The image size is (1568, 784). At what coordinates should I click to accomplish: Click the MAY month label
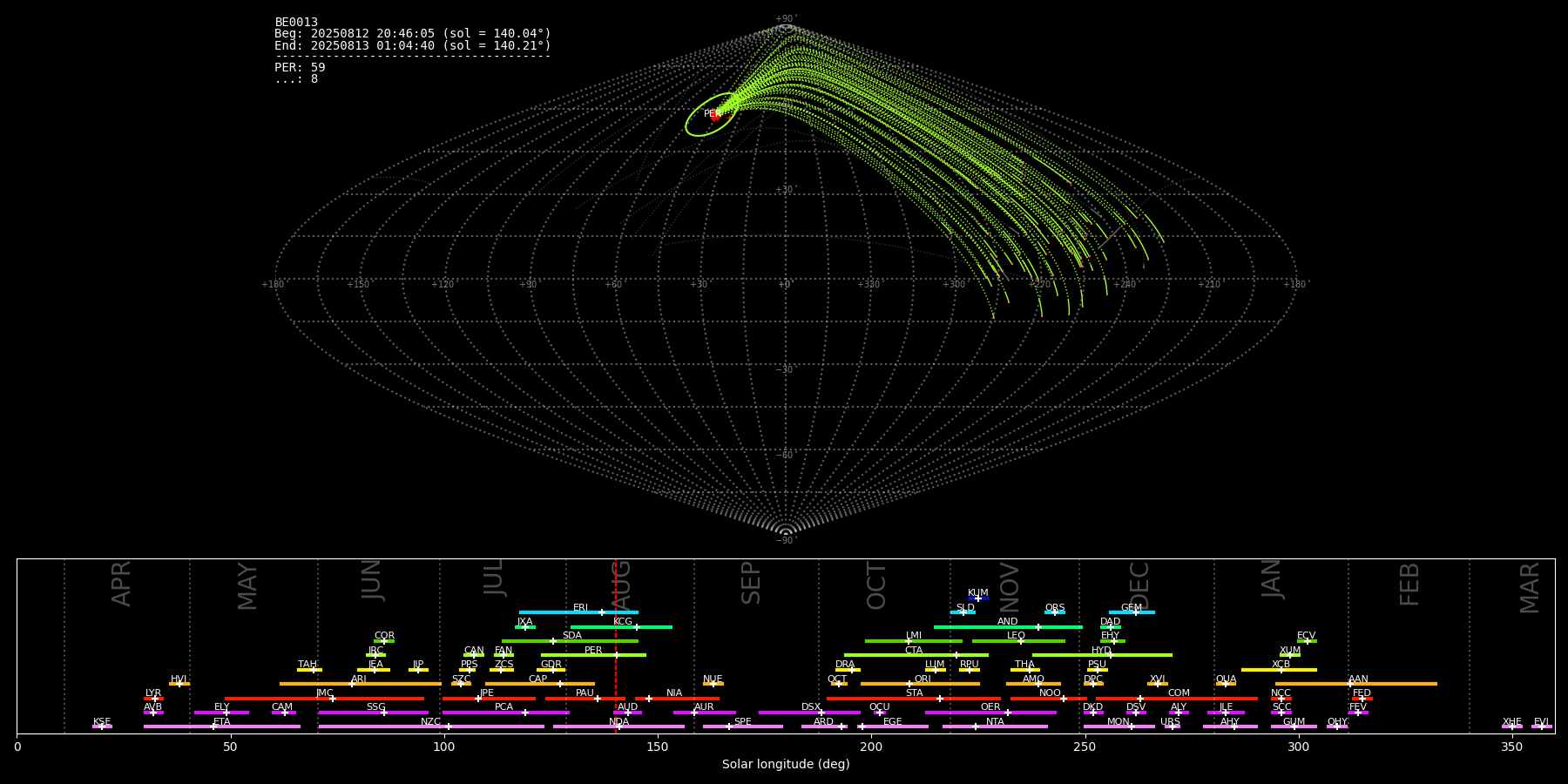[247, 585]
